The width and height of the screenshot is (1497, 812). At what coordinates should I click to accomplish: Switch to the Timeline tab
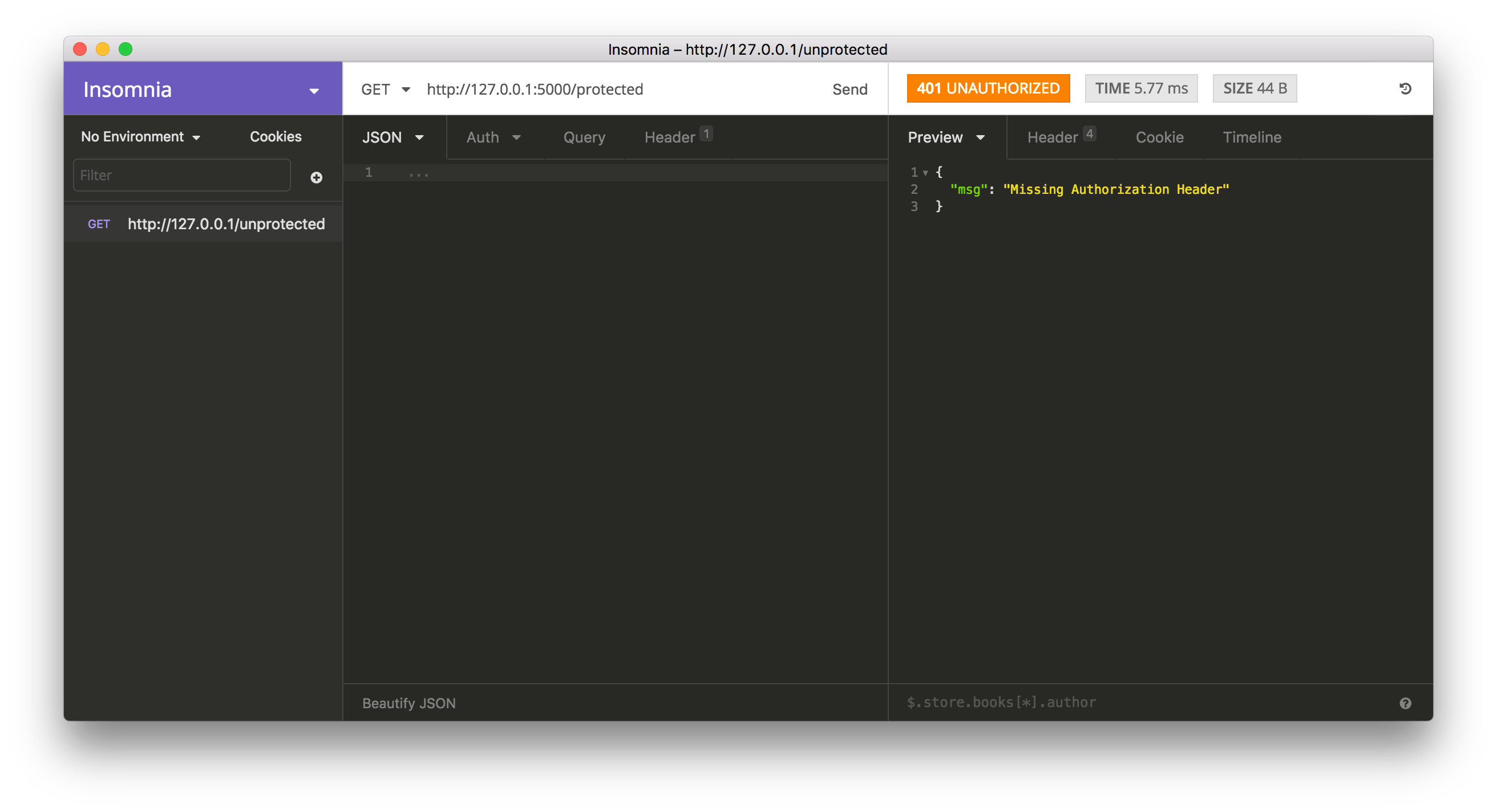click(x=1252, y=137)
